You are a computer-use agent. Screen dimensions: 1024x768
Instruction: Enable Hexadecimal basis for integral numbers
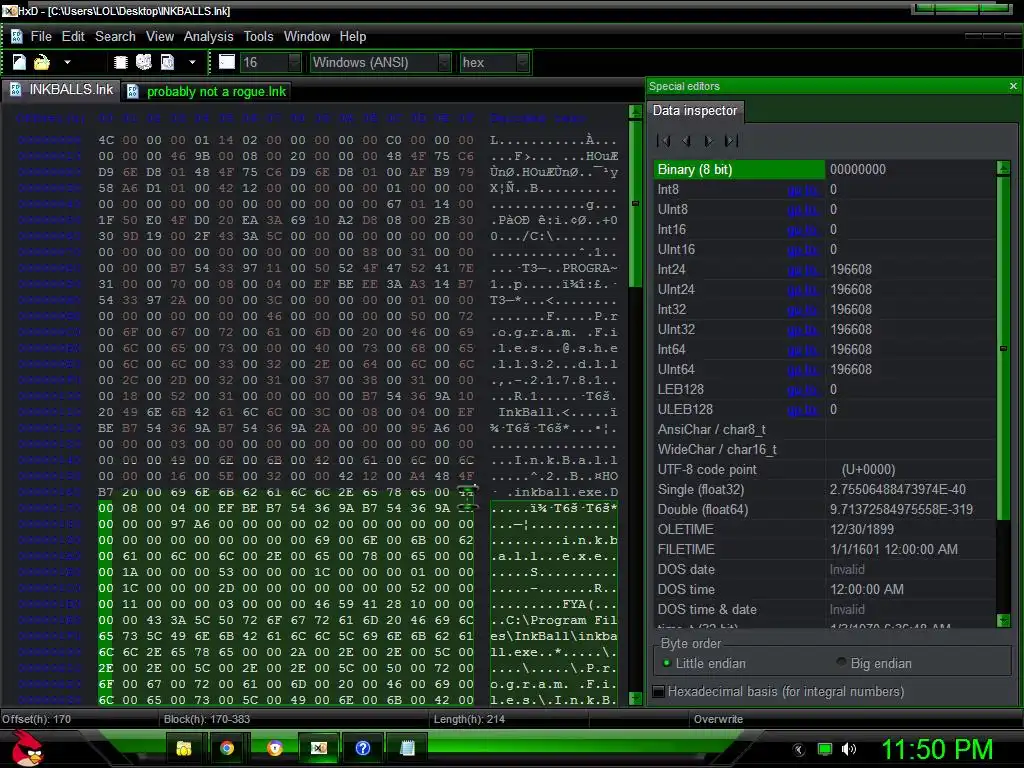click(780, 691)
